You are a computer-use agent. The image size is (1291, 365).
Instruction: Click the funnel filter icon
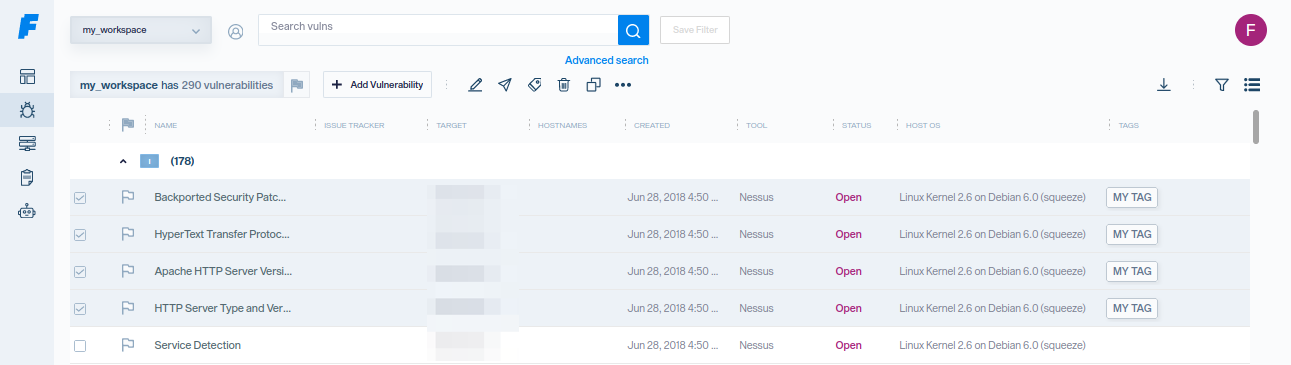tap(1221, 85)
